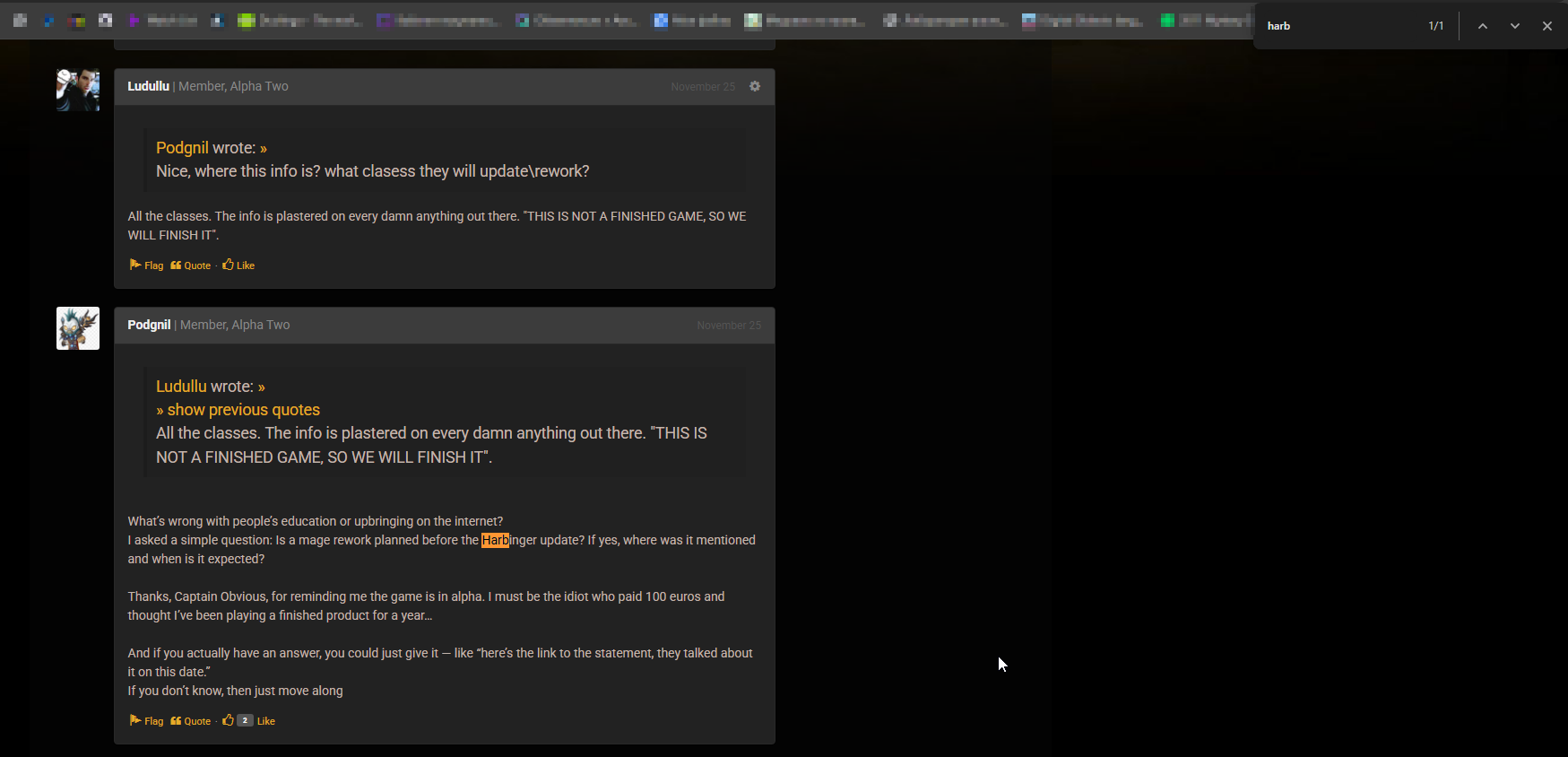The height and width of the screenshot is (757, 1568).
Task: Click the '1/1' match counter in find bar
Action: coord(1435,26)
